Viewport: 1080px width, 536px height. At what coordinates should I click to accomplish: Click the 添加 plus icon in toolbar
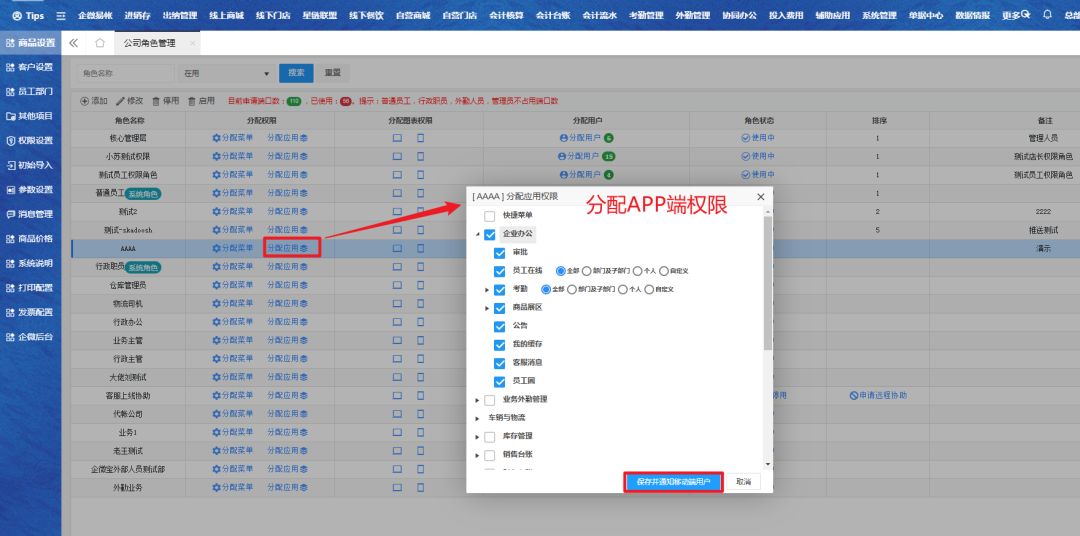click(x=85, y=101)
